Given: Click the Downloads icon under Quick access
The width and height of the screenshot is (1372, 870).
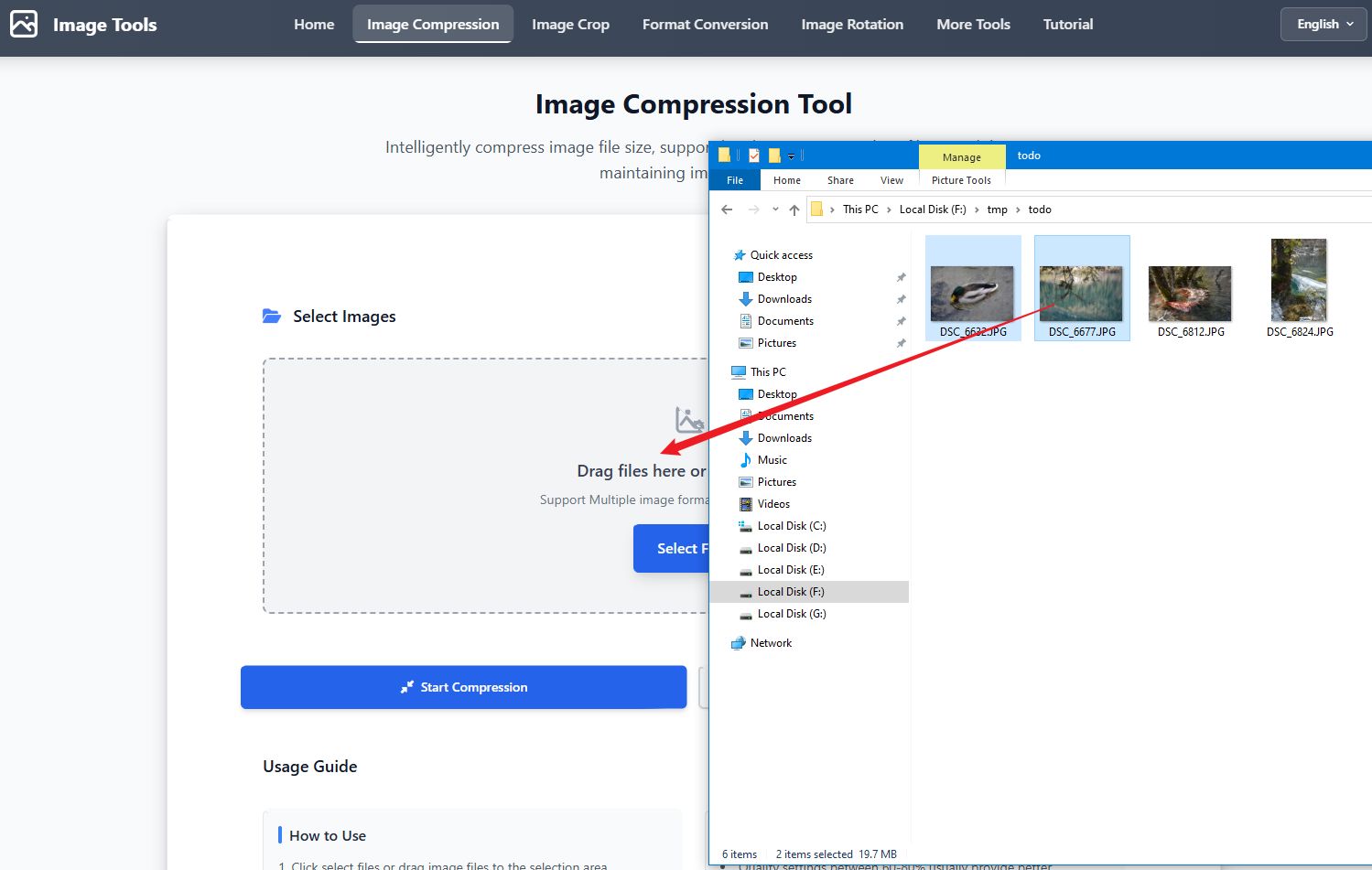Looking at the screenshot, I should (746, 299).
